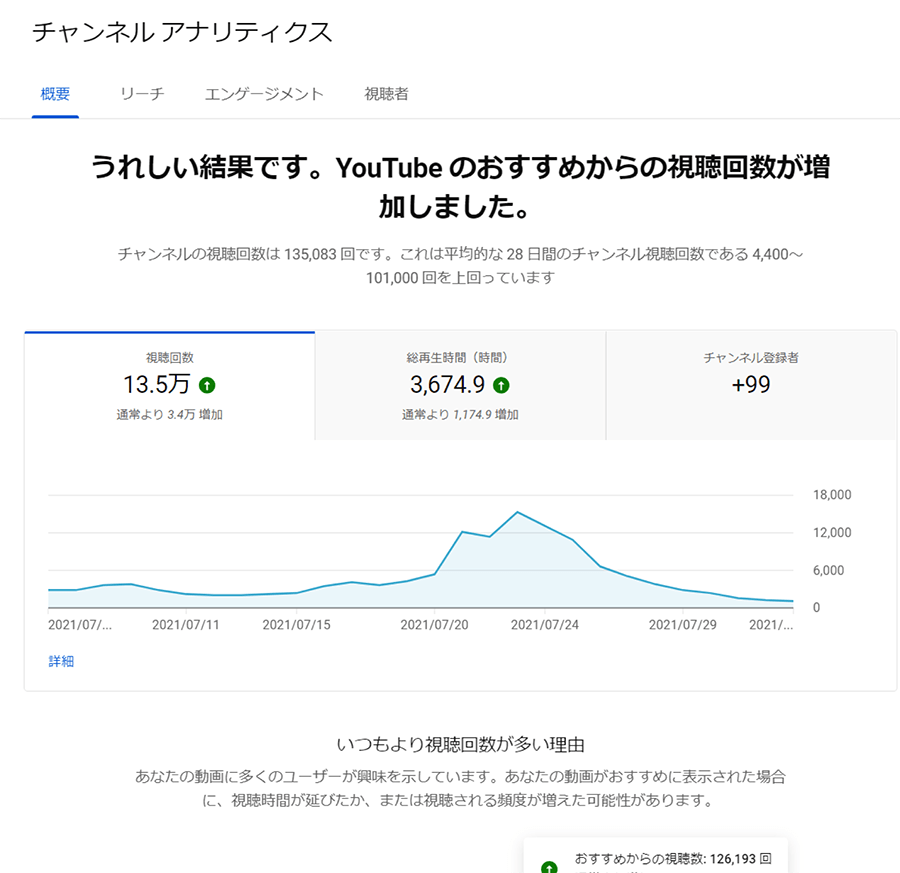Select the 視聴回数 metric card
The height and width of the screenshot is (873, 900).
pos(169,386)
